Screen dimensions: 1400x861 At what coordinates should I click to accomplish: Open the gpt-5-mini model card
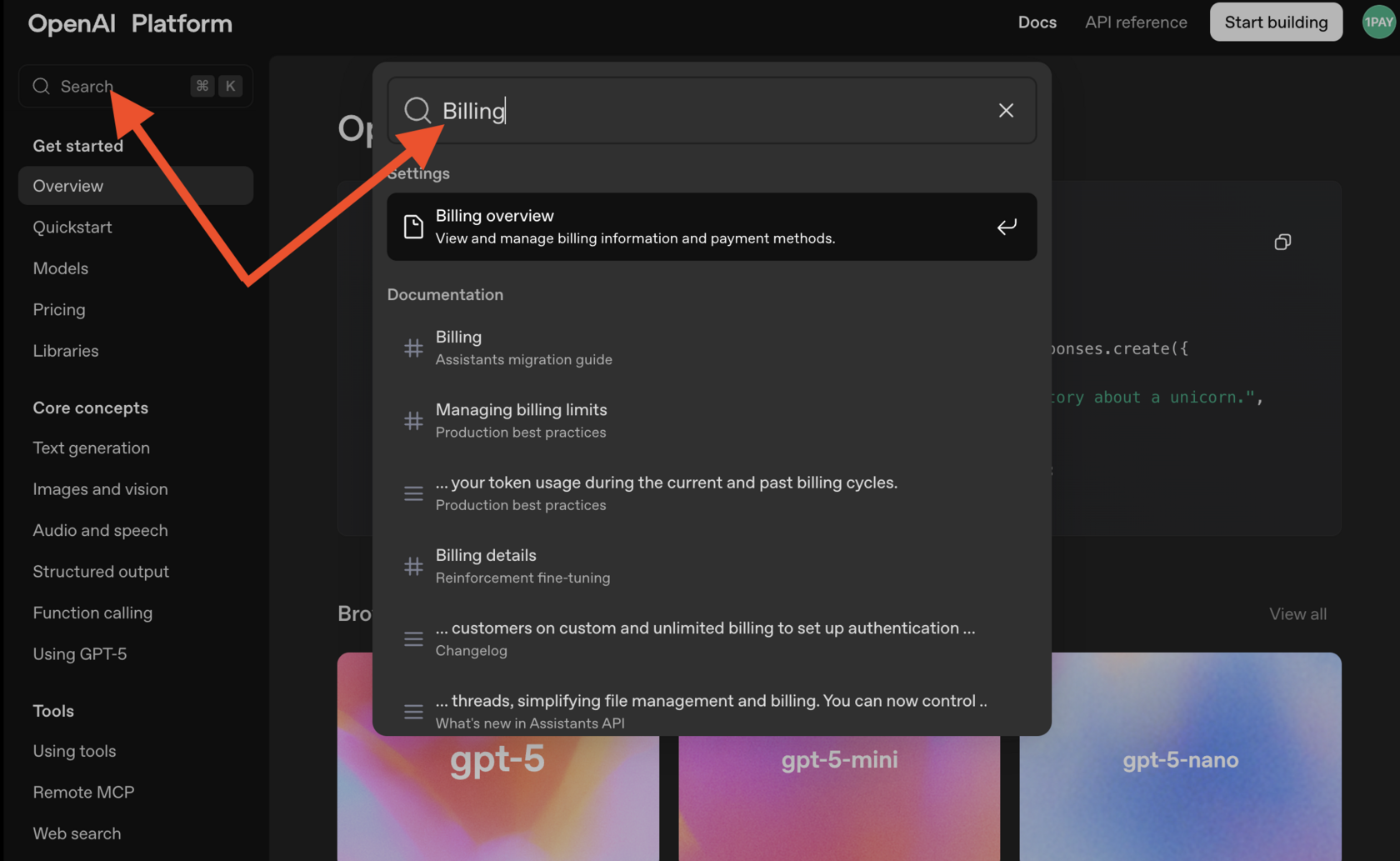839,798
